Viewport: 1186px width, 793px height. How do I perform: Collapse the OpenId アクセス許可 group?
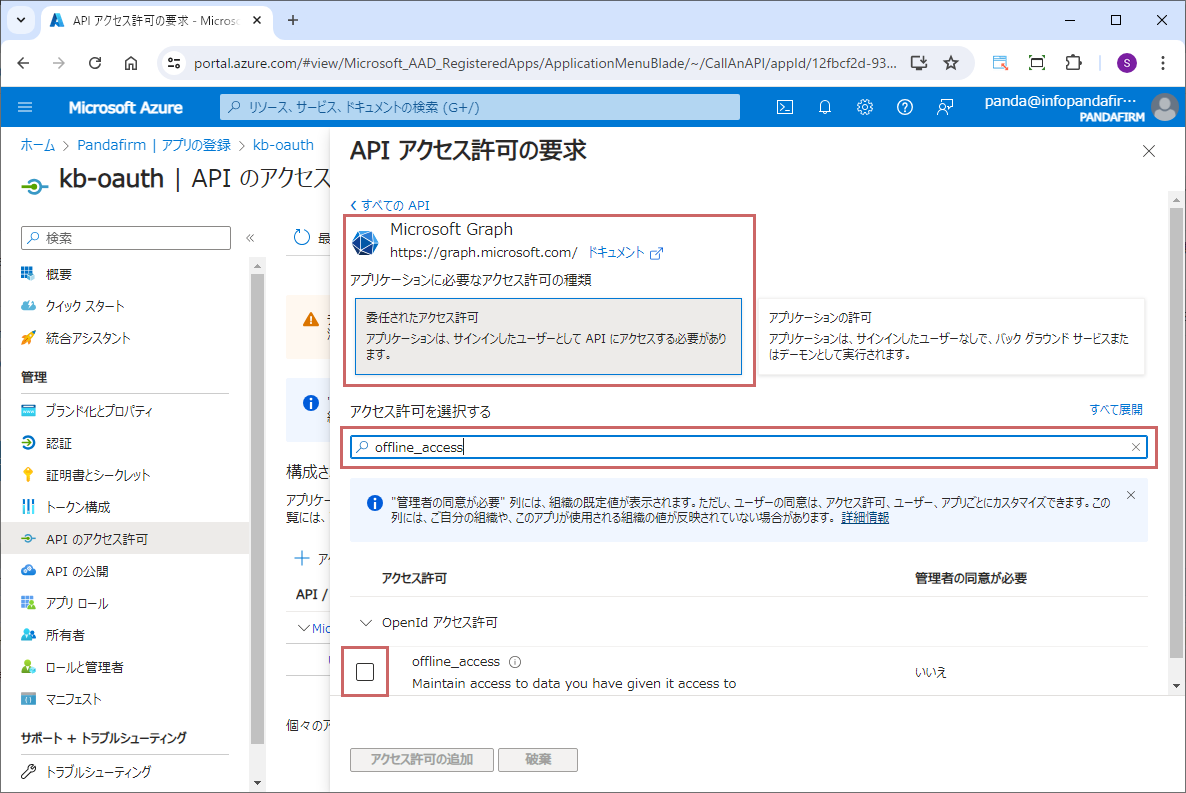tap(365, 622)
